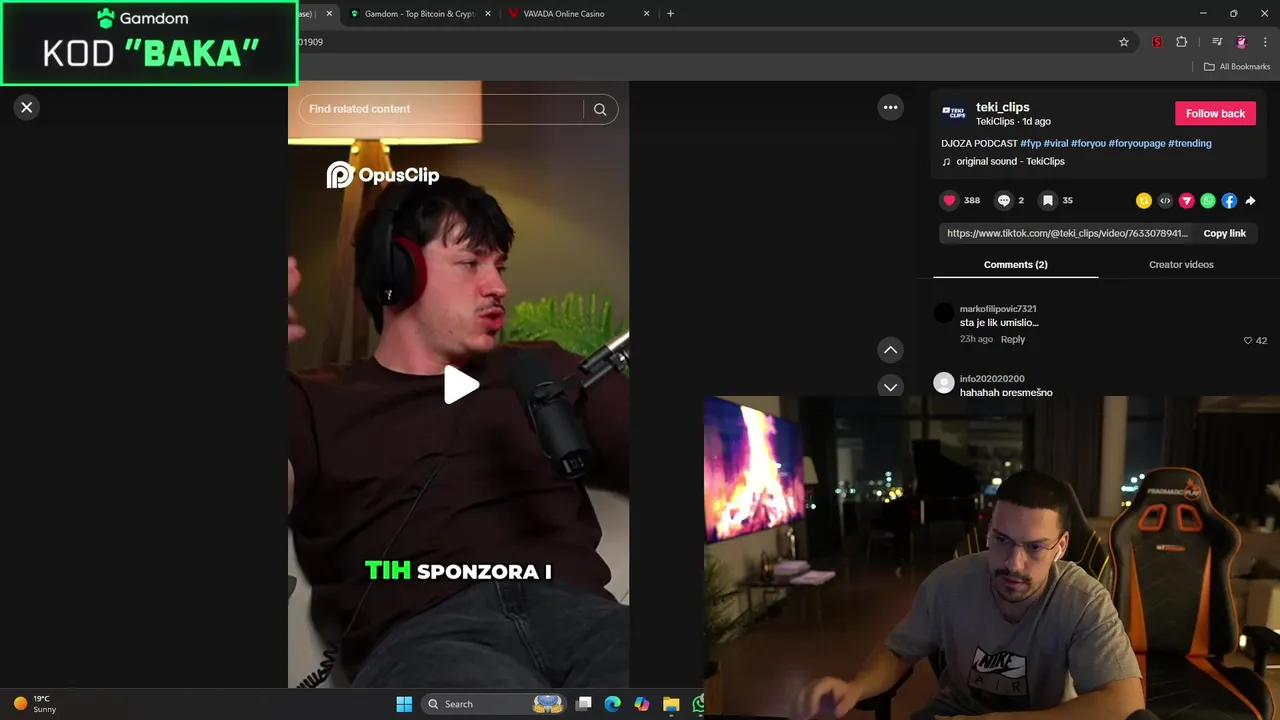Open markofilipovic7321 commenter profile
Image resolution: width=1280 pixels, height=720 pixels.
pos(998,309)
